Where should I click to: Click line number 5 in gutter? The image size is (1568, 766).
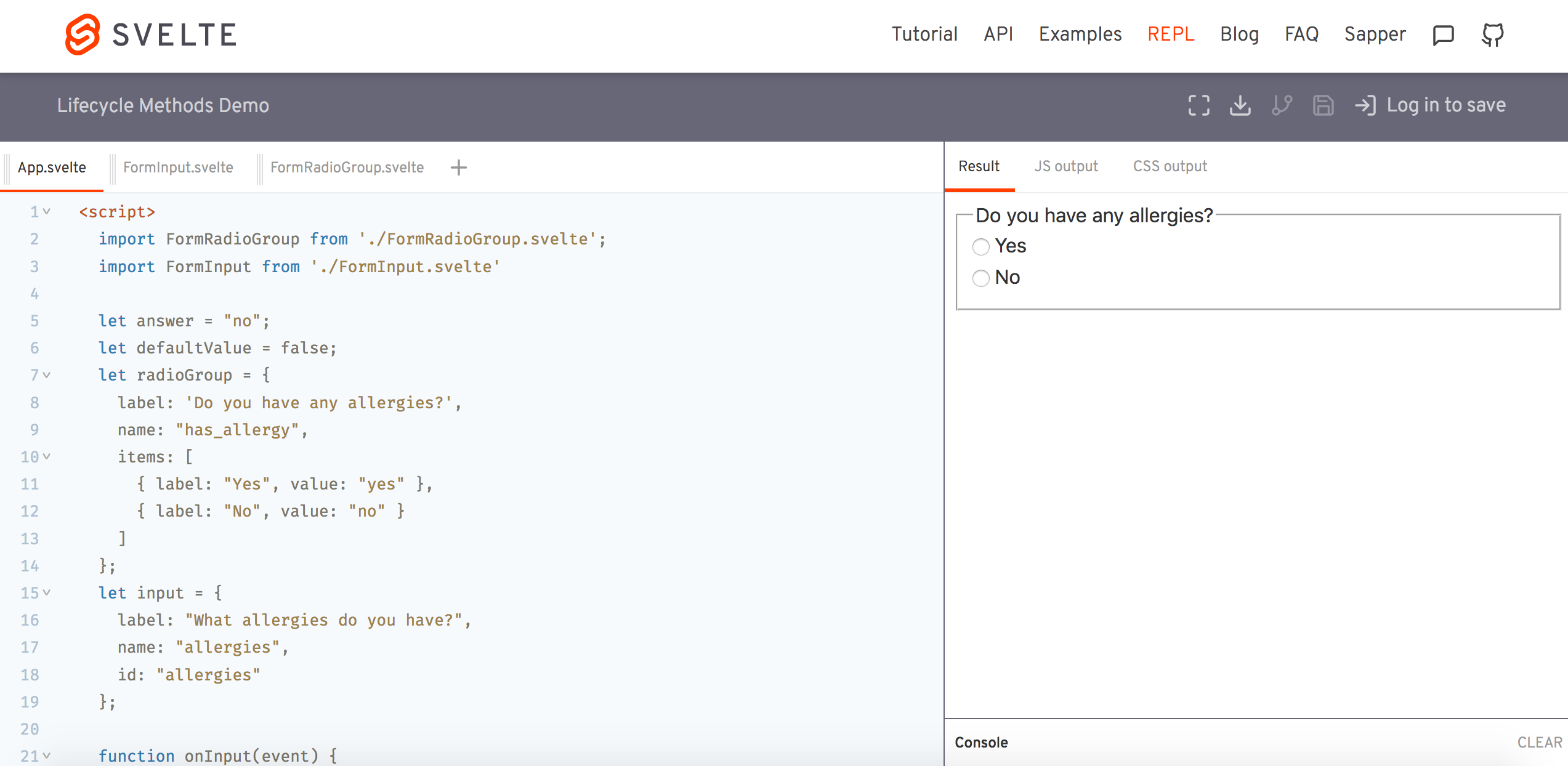(34, 321)
